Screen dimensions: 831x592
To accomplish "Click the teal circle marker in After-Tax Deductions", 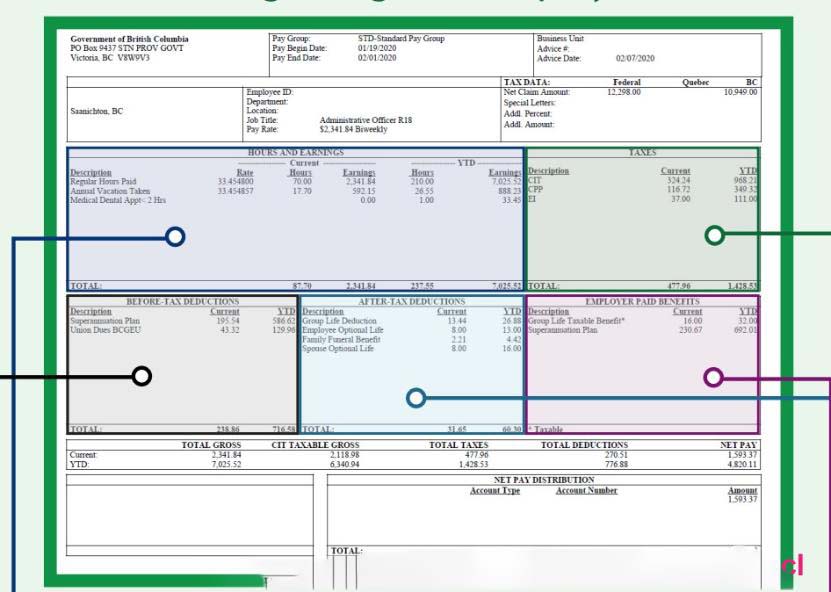I will point(416,398).
